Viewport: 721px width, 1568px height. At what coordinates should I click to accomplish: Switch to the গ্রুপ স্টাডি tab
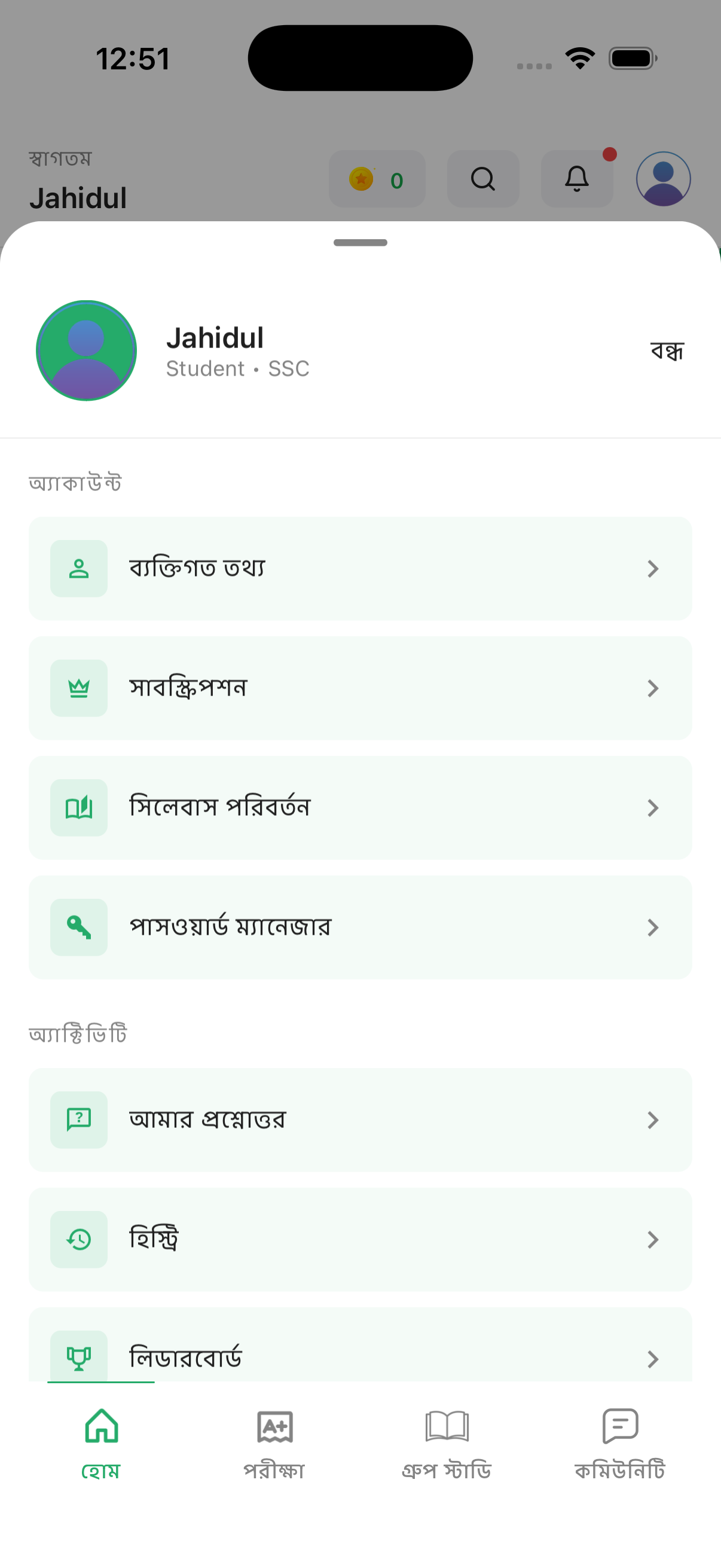tap(447, 1444)
